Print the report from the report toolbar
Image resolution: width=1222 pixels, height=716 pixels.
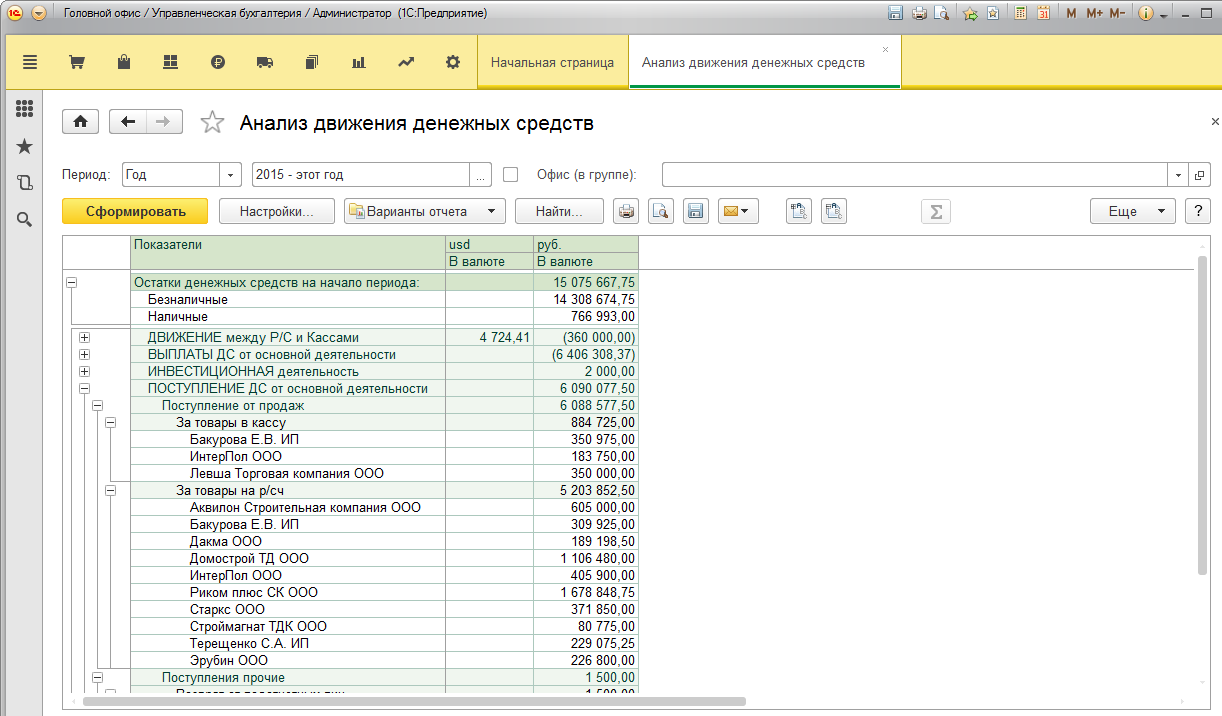click(626, 211)
